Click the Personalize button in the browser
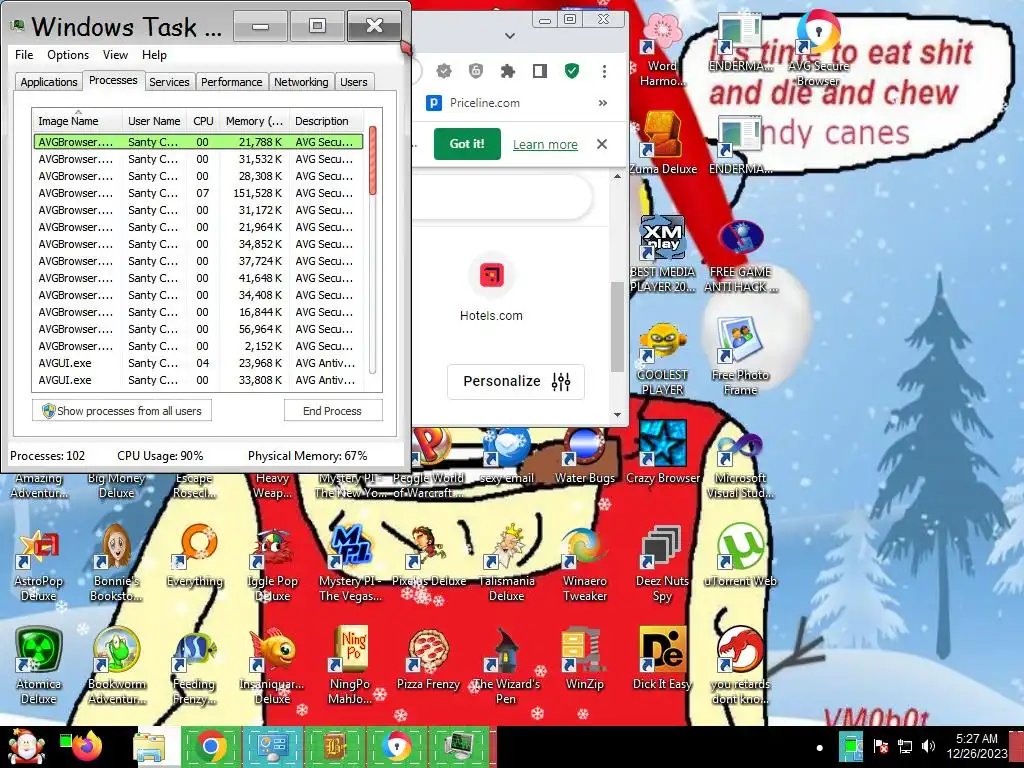Viewport: 1024px width, 768px height. tap(516, 381)
